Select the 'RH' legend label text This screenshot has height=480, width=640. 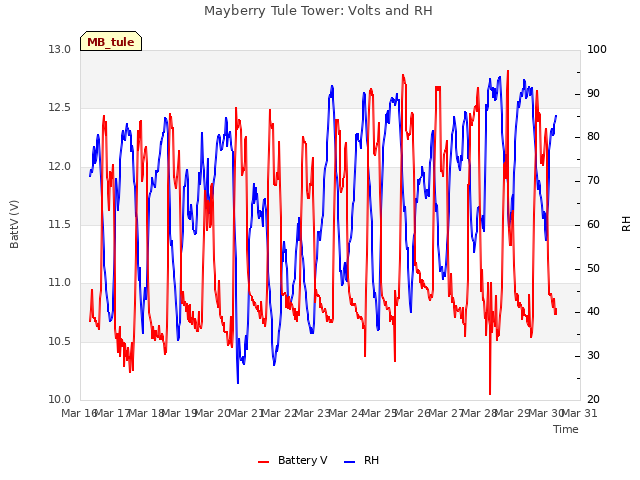[x=371, y=460]
